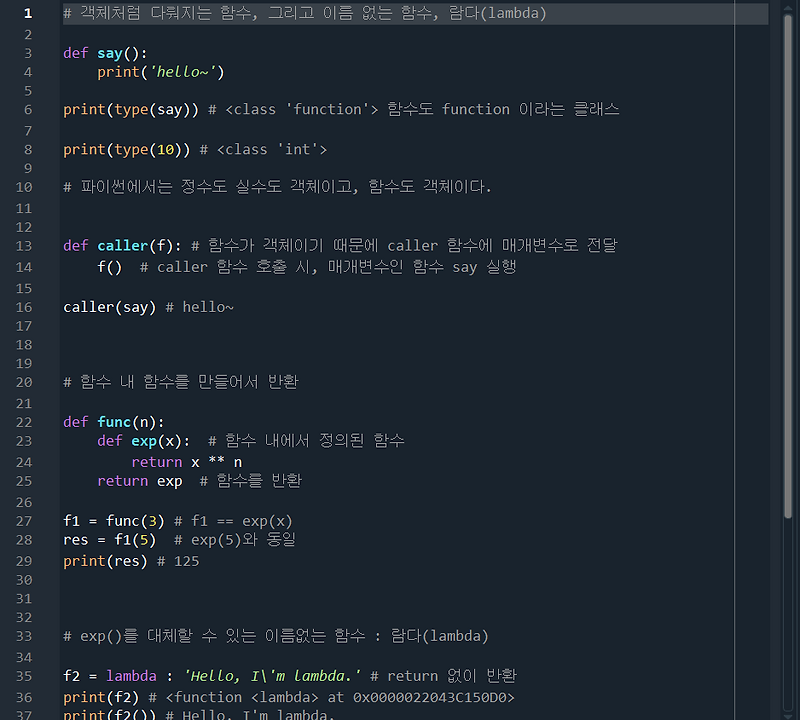Click the lambda keyword on line 35

[131, 676]
